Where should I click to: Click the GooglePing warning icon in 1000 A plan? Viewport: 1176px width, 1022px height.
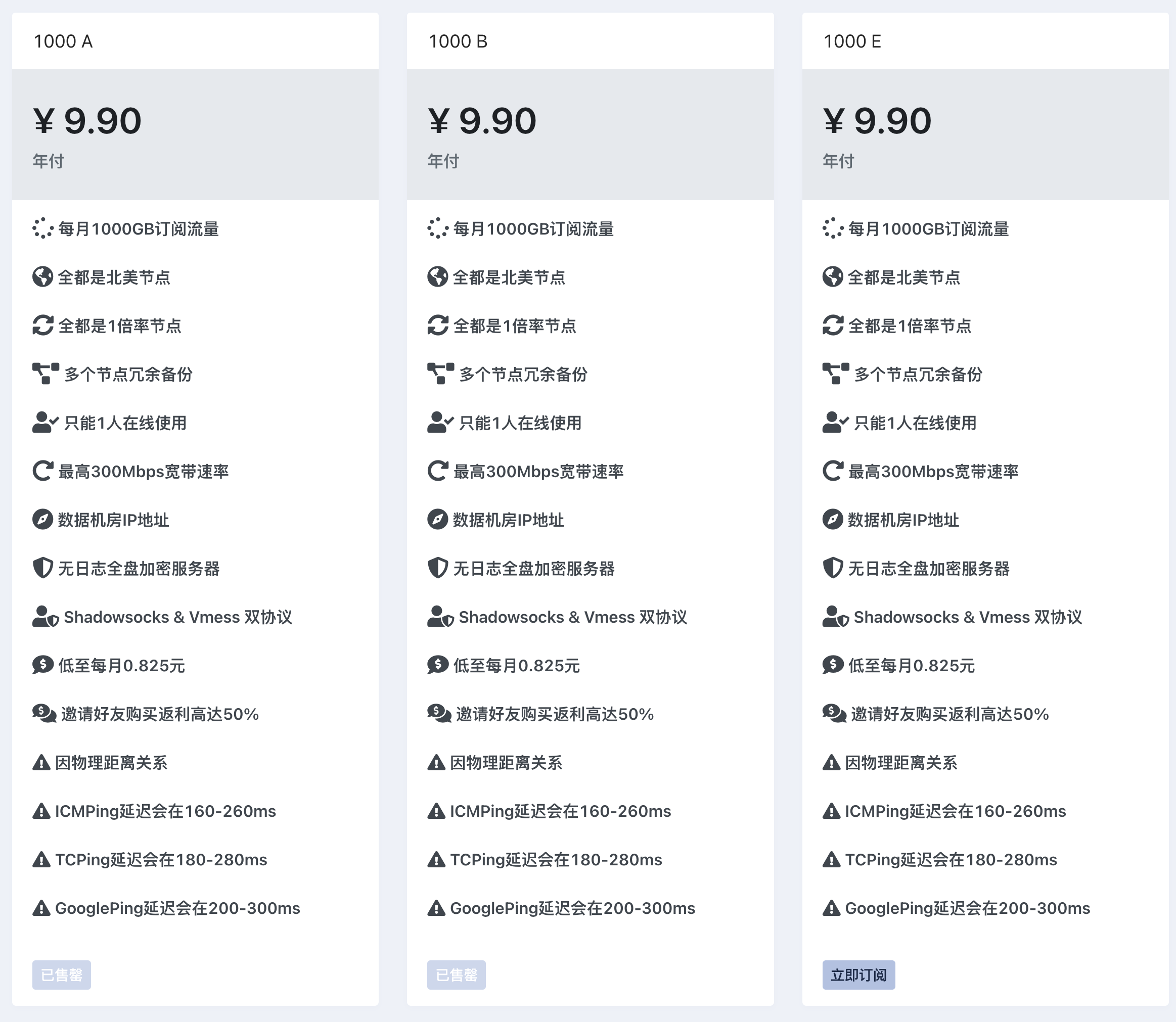41,908
